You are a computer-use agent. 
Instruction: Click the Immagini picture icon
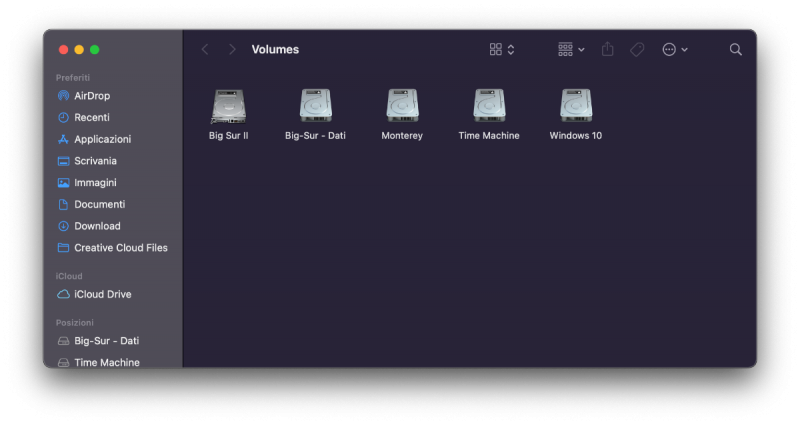point(63,183)
